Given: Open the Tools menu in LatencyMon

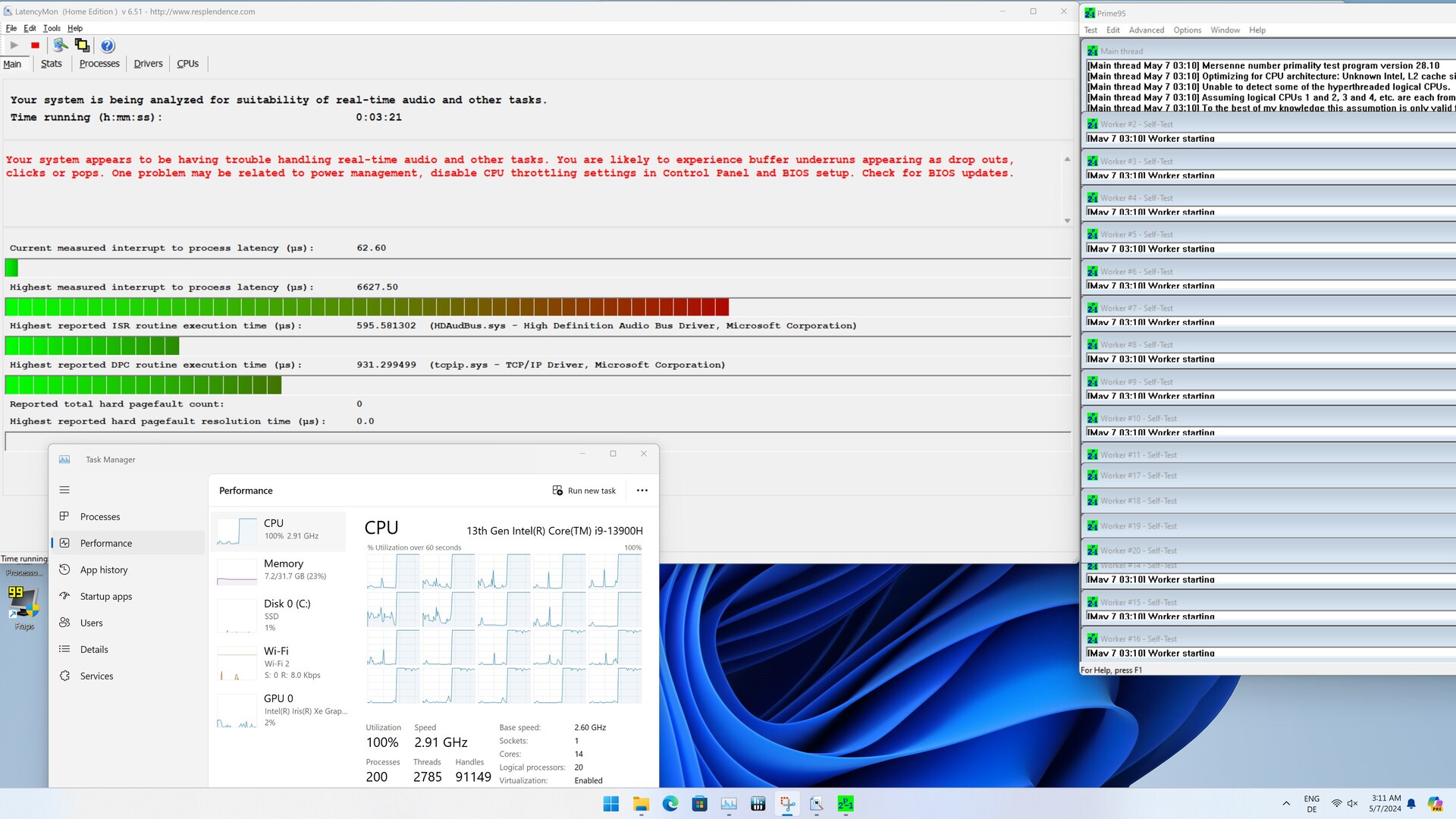Looking at the screenshot, I should 52,28.
